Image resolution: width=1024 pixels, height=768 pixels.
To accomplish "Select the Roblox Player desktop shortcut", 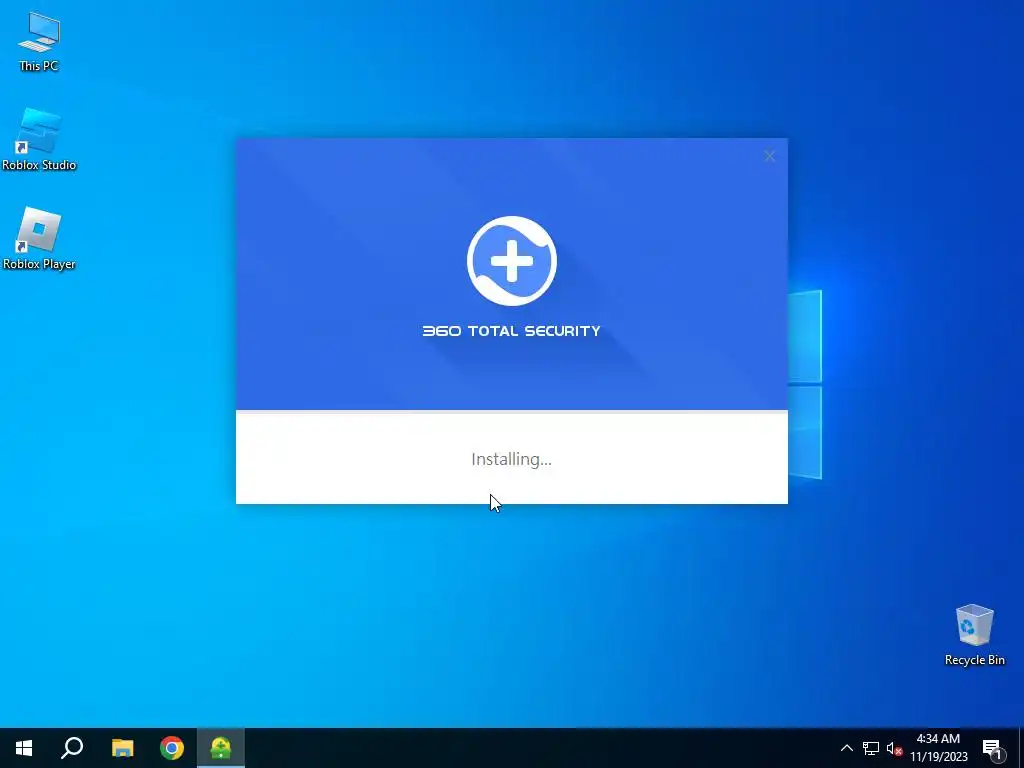I will pyautogui.click(x=39, y=238).
